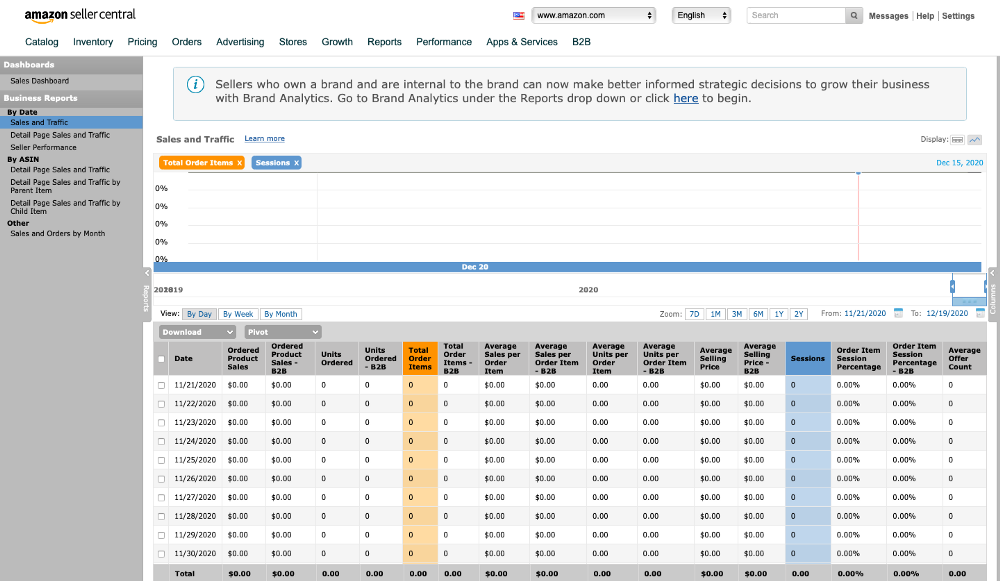Check the 11/28/2020 row checkbox

point(161,517)
